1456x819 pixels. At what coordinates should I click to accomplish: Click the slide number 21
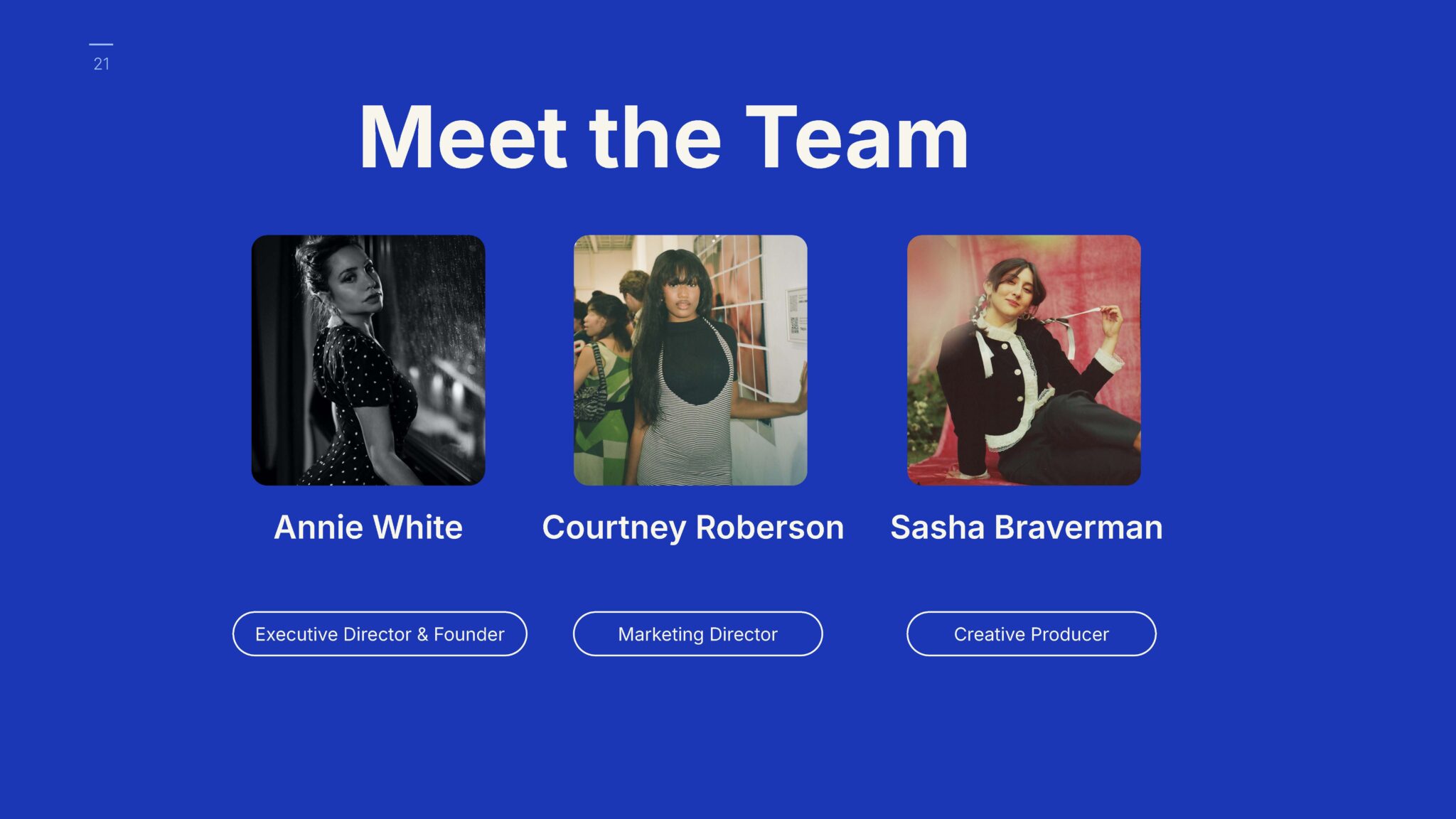pos(102,64)
